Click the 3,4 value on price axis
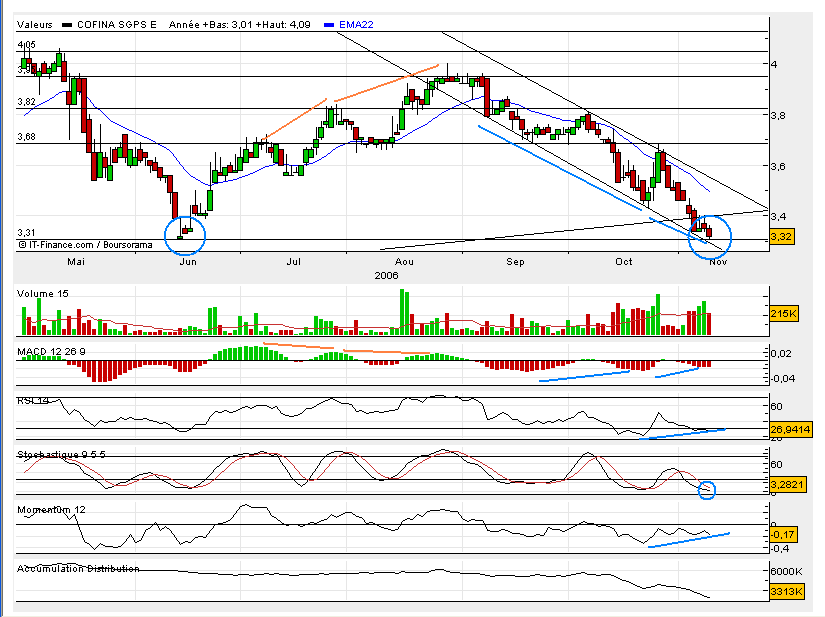 tap(779, 216)
